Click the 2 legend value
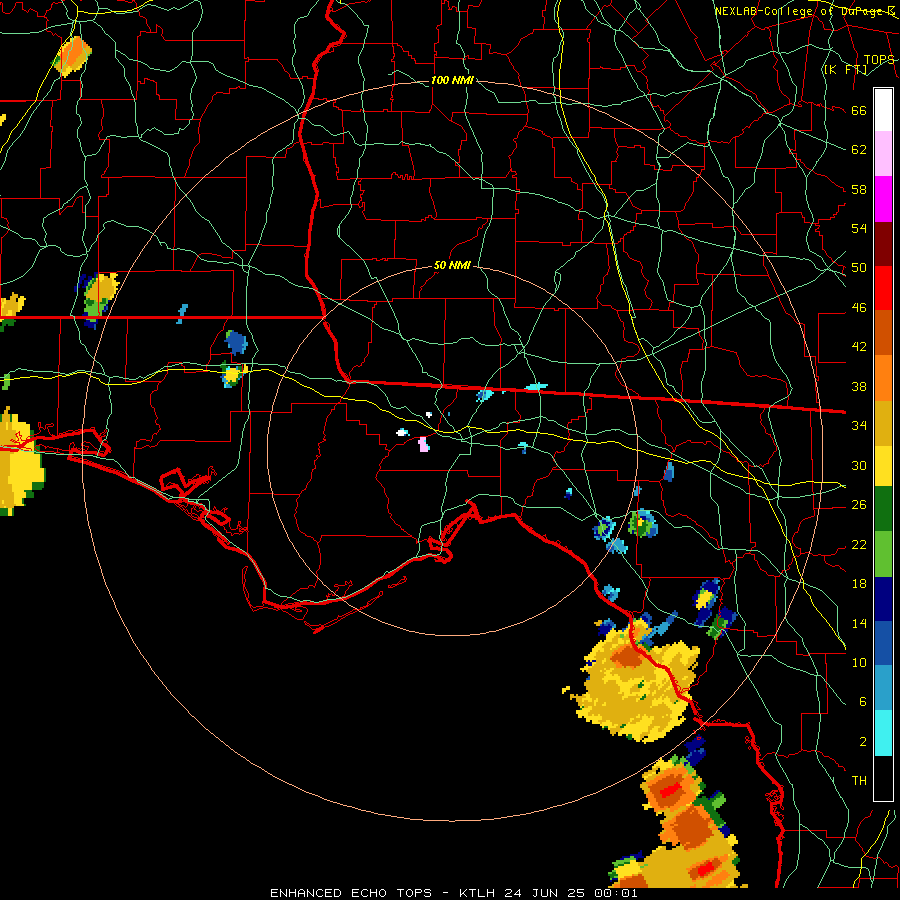The height and width of the screenshot is (900, 900). 862,742
